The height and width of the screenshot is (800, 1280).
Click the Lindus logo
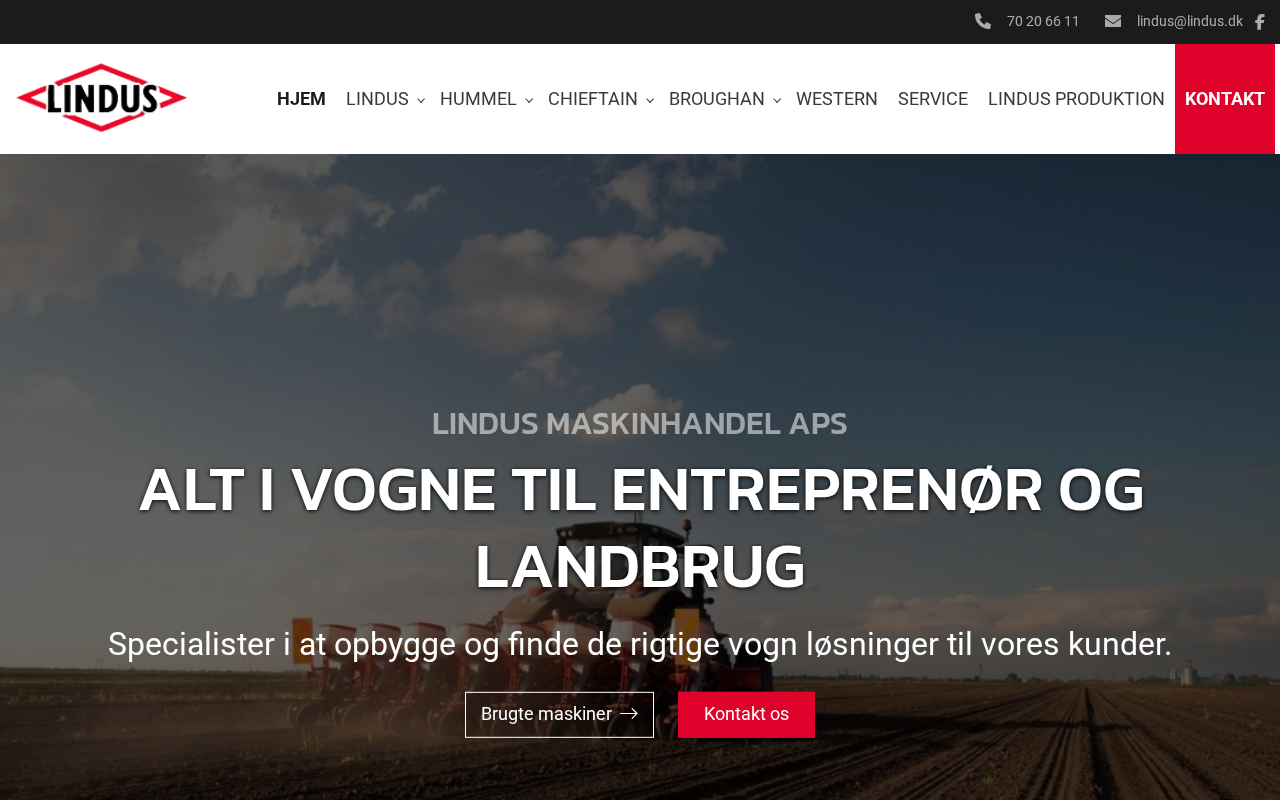click(x=102, y=98)
